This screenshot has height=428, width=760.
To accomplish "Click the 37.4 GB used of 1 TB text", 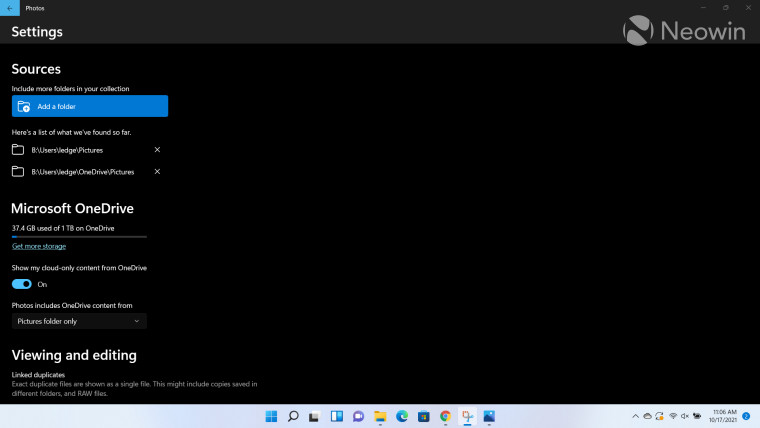I will point(63,228).
